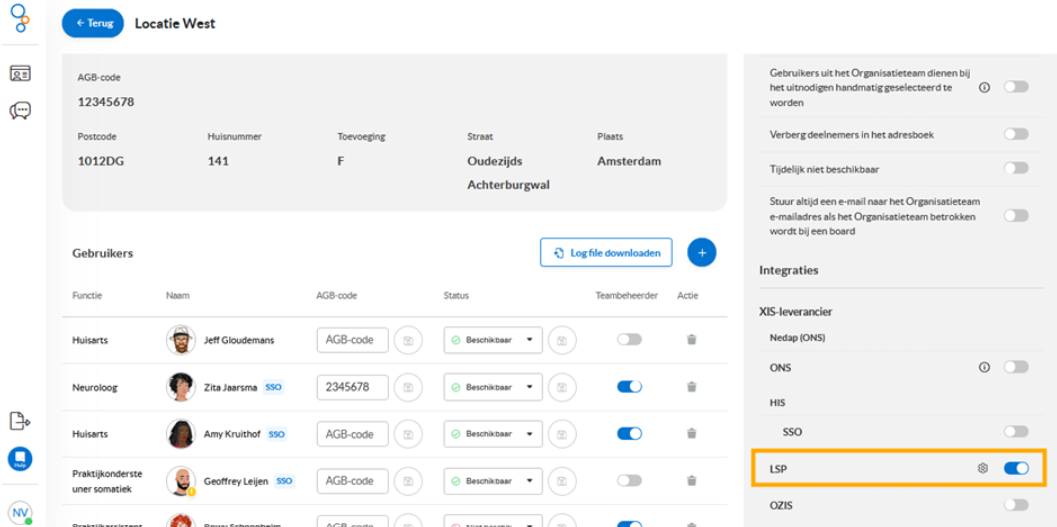Click Log file downloaden button
This screenshot has width=1057, height=527.
click(606, 253)
